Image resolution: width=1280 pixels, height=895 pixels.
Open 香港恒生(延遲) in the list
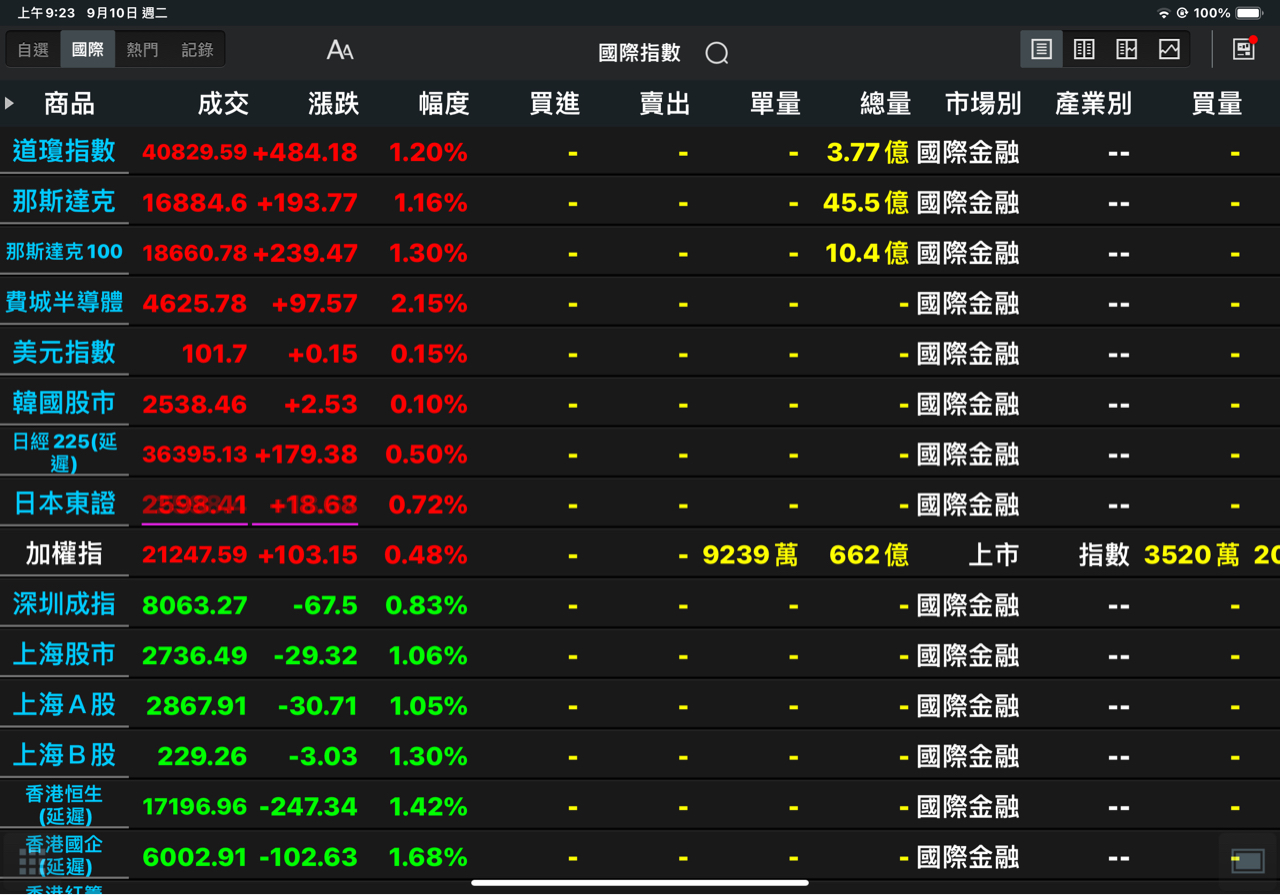[64, 805]
